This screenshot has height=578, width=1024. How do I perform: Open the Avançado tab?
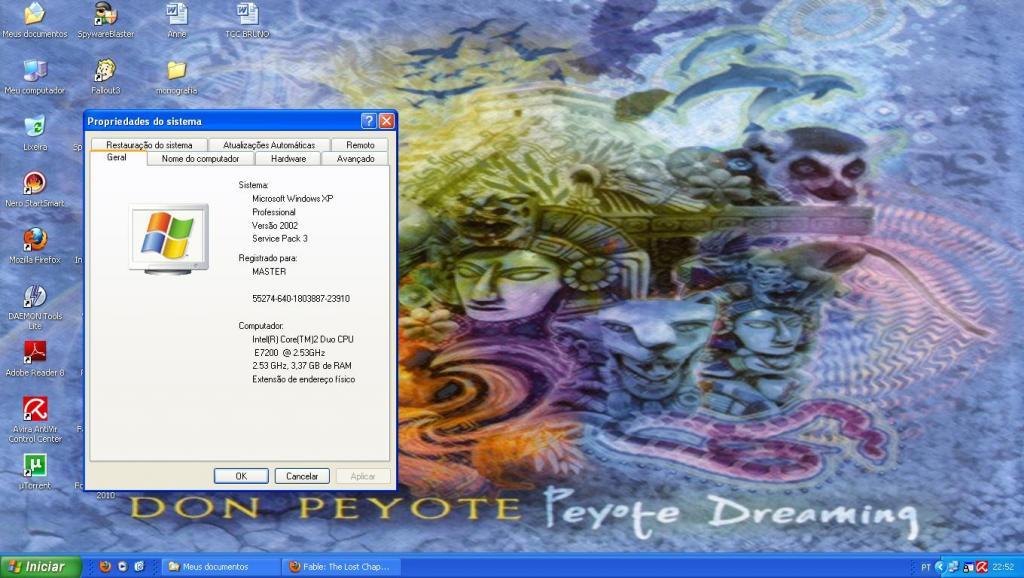355,159
